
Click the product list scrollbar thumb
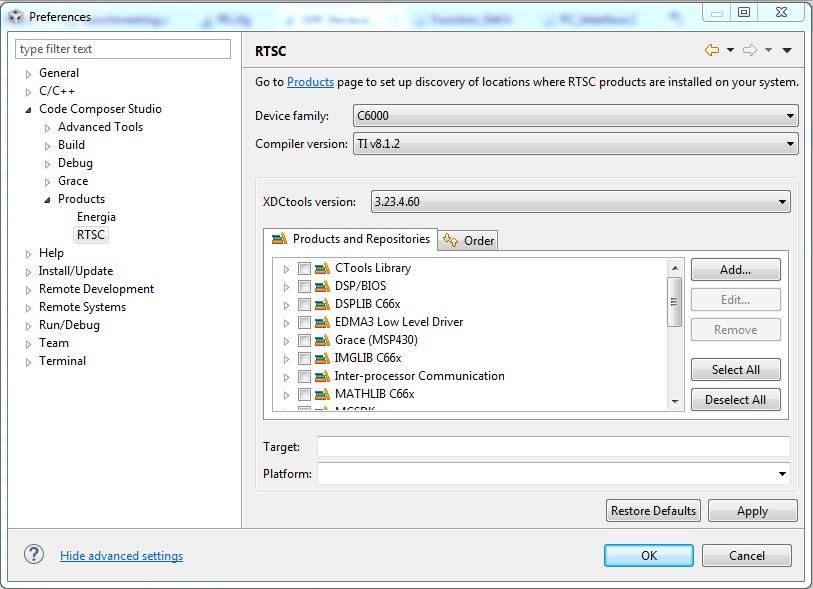tap(674, 302)
